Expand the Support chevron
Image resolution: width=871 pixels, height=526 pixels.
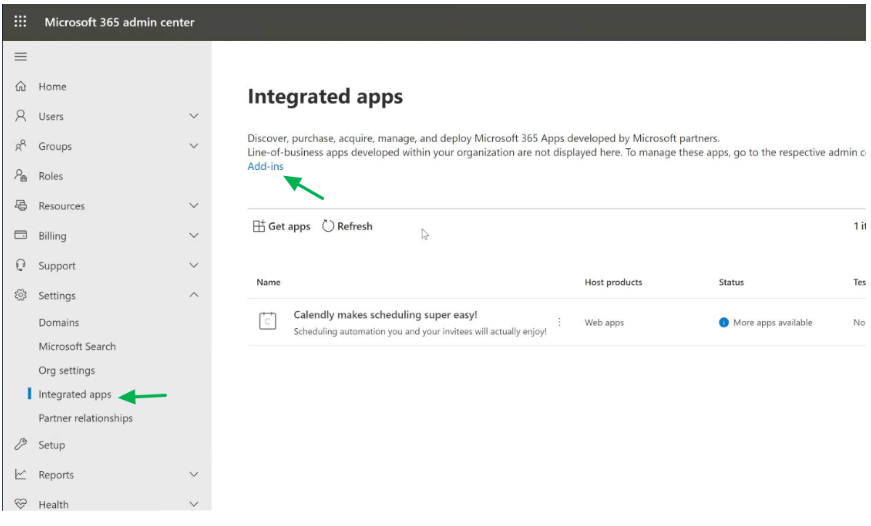click(194, 265)
